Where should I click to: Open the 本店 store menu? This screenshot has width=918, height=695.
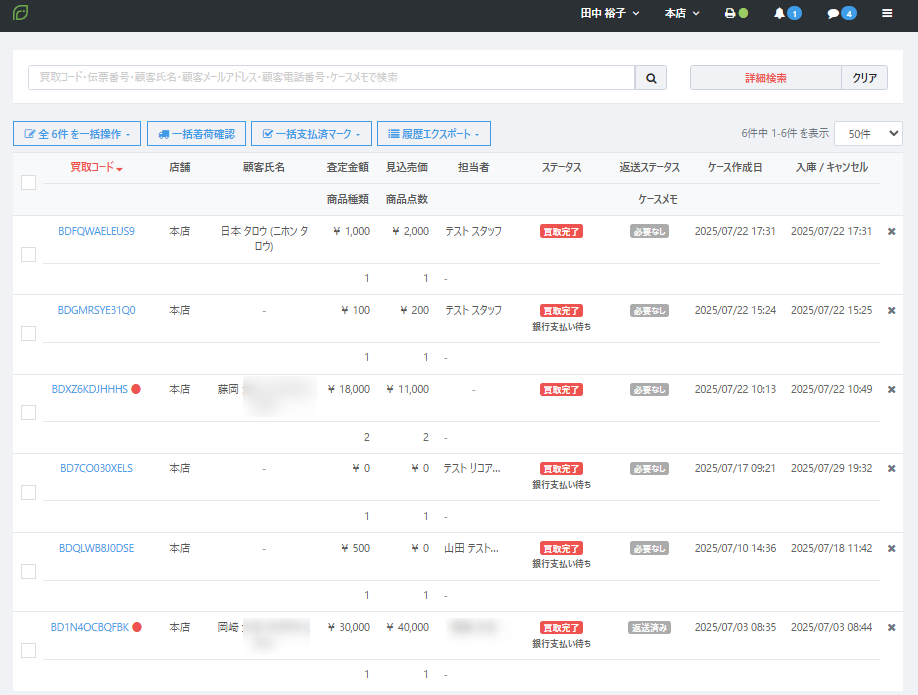tap(682, 14)
